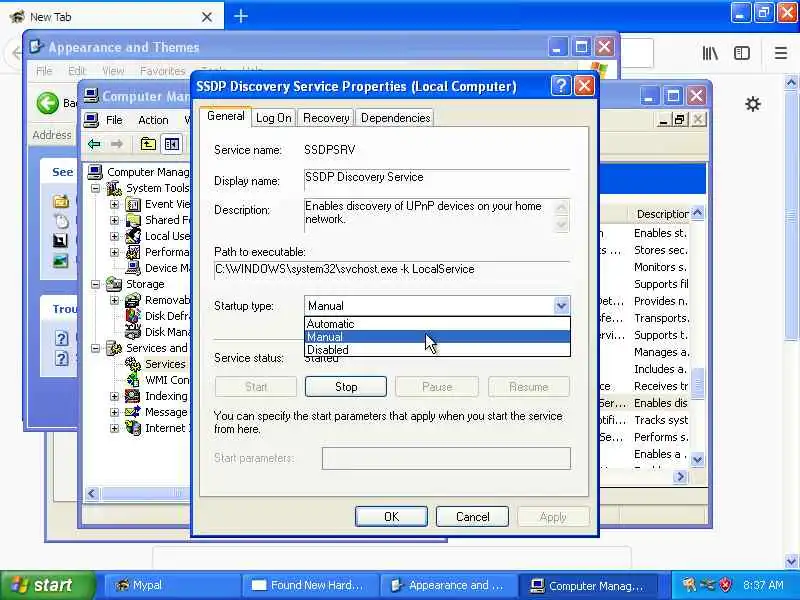Open File menu in Appearance and Themes
800x600 pixels.
click(x=44, y=71)
